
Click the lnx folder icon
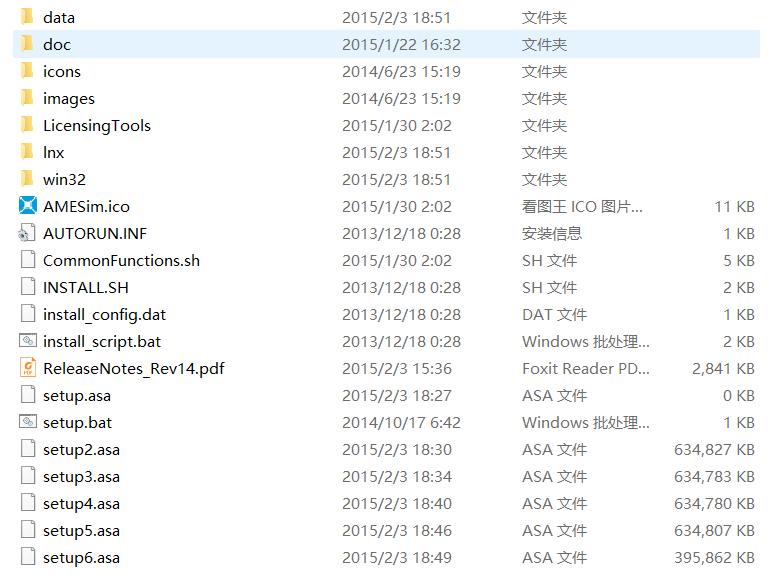pyautogui.click(x=28, y=151)
